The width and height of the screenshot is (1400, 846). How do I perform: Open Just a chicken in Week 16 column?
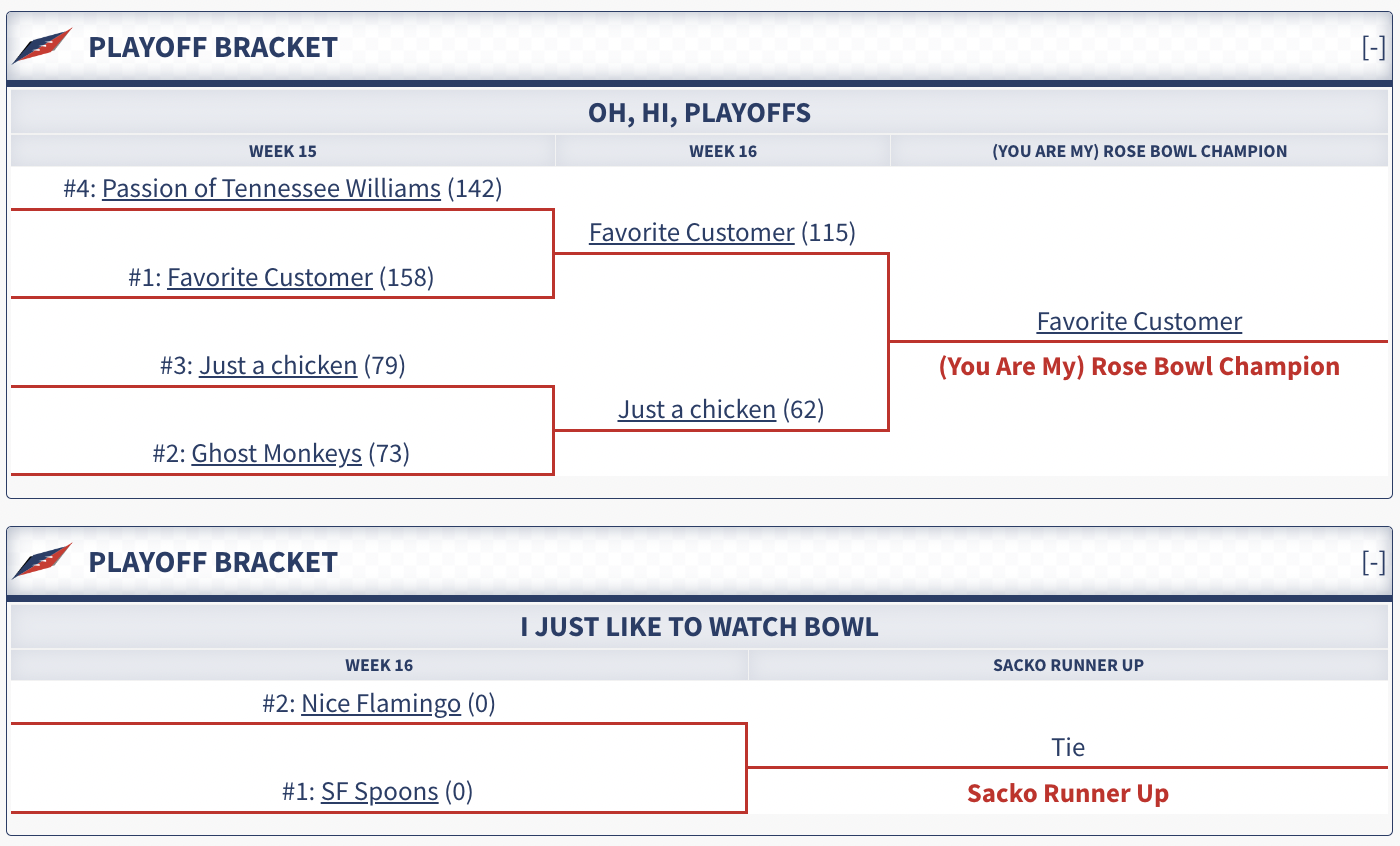point(697,409)
